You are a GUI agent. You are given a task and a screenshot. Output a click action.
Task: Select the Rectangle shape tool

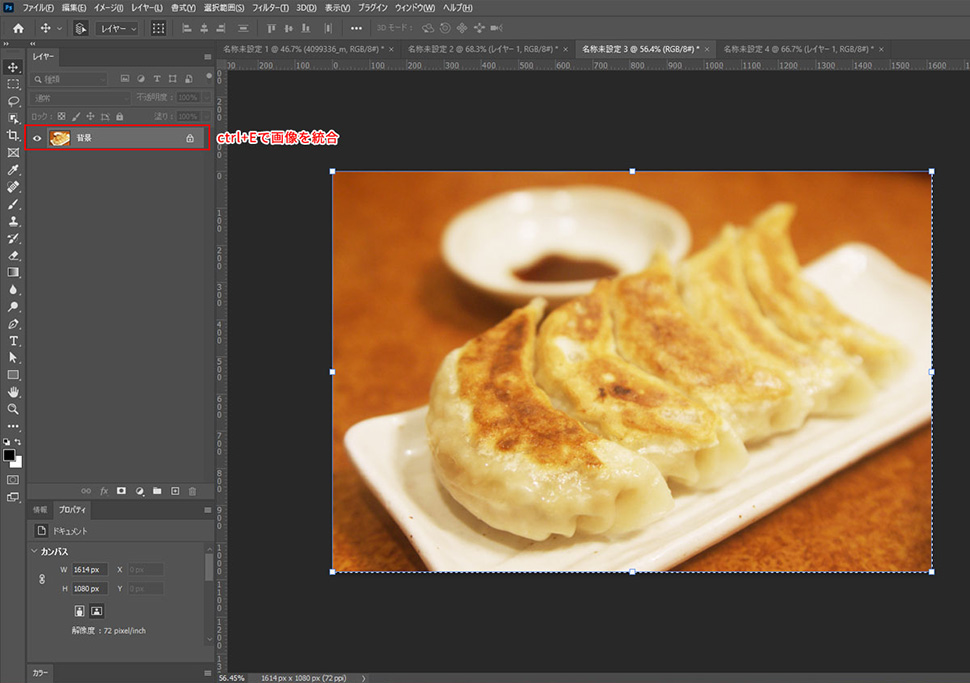pyautogui.click(x=13, y=375)
